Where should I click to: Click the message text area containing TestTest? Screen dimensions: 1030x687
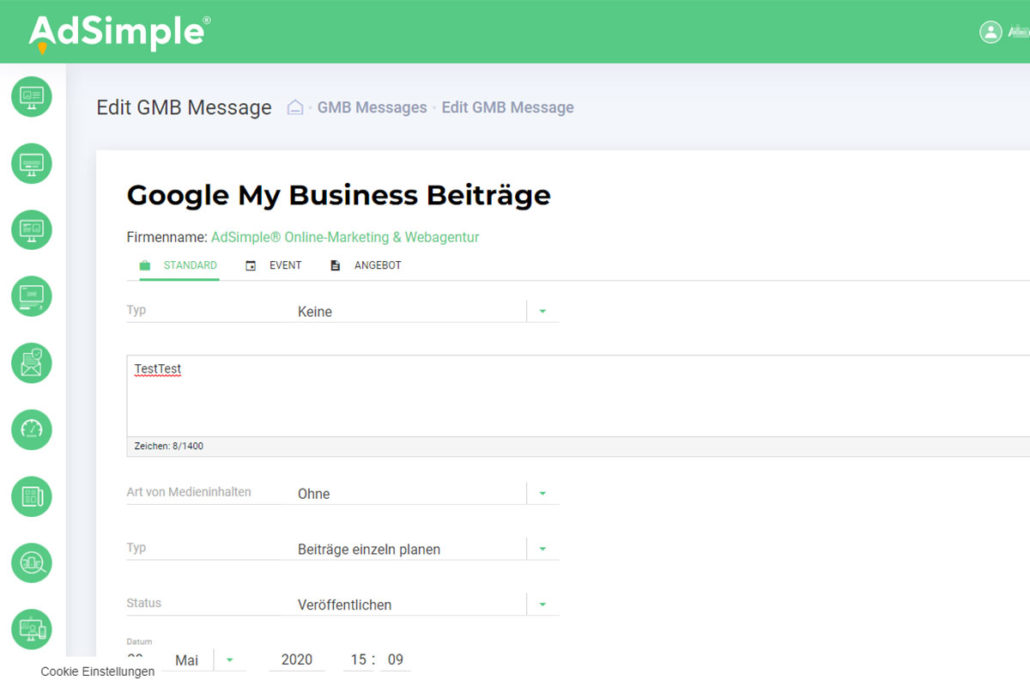[x=578, y=396]
